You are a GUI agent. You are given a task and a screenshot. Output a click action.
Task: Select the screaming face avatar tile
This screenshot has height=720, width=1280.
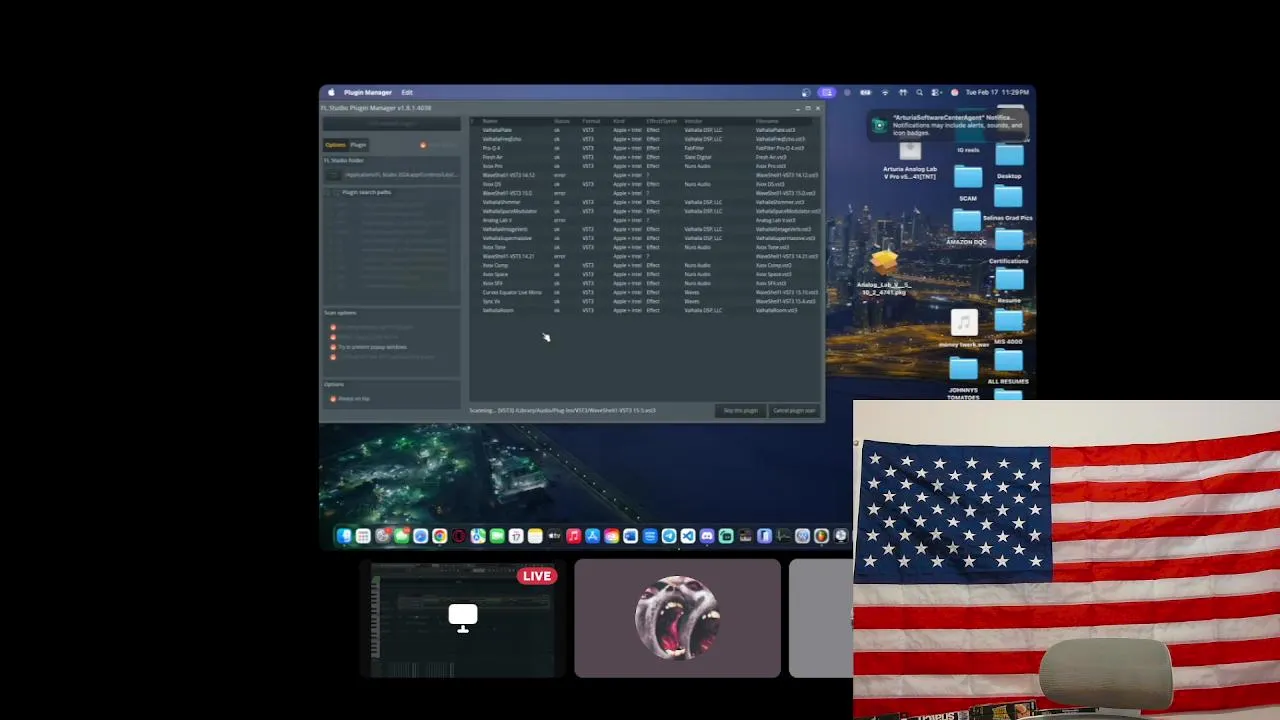click(677, 618)
